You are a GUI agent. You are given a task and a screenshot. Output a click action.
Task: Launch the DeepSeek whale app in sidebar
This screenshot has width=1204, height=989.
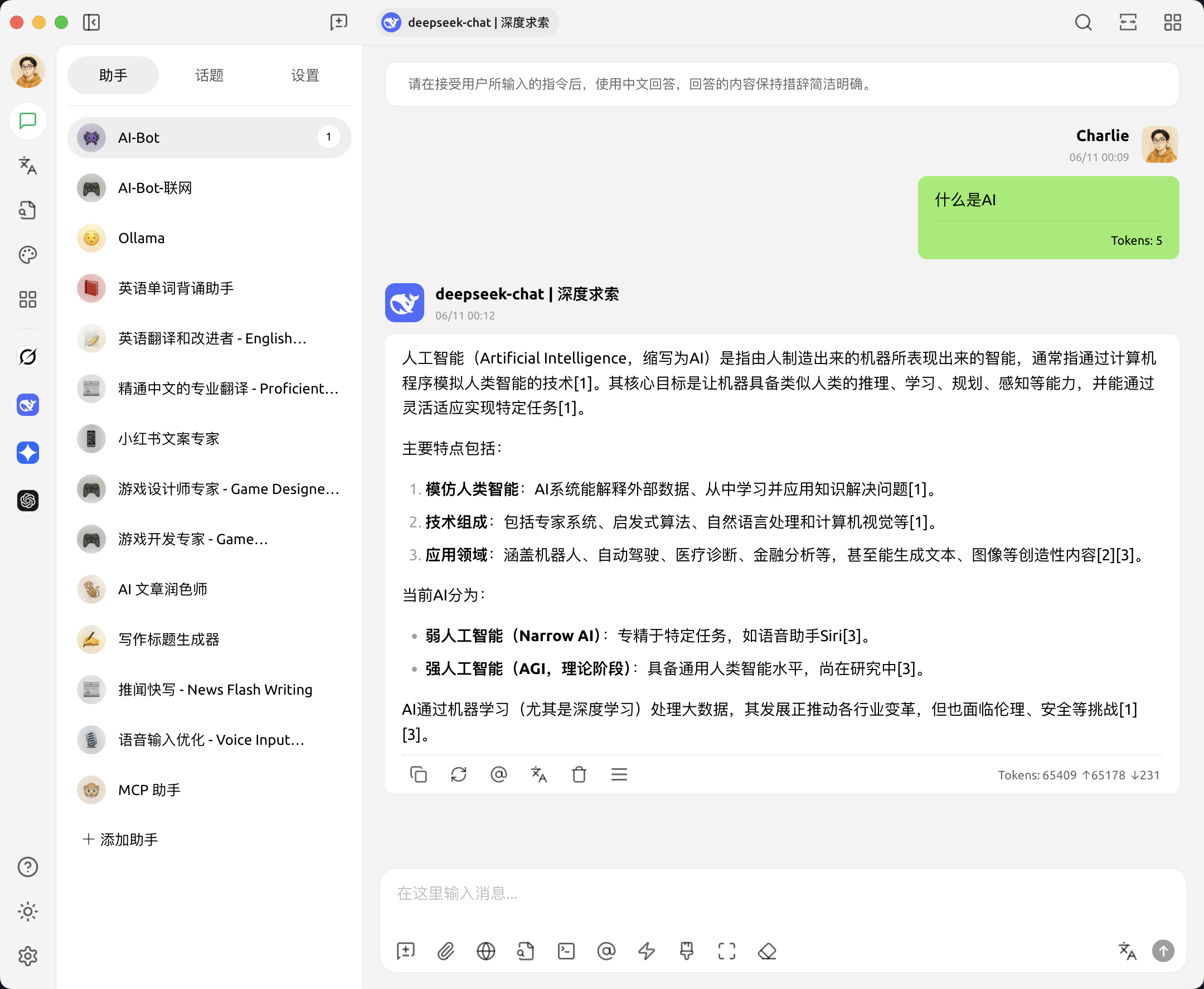28,405
